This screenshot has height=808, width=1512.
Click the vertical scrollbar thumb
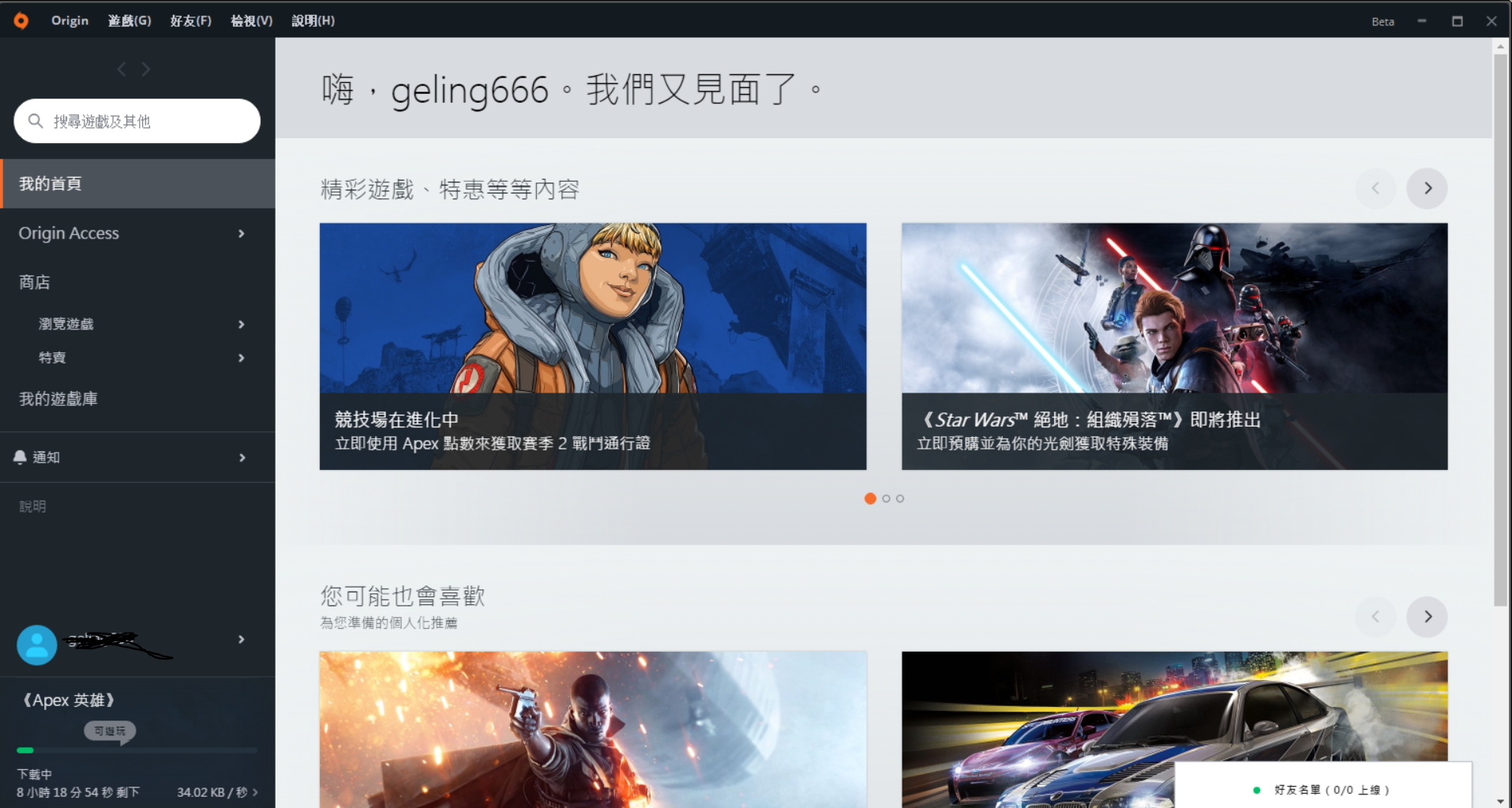[1500, 330]
